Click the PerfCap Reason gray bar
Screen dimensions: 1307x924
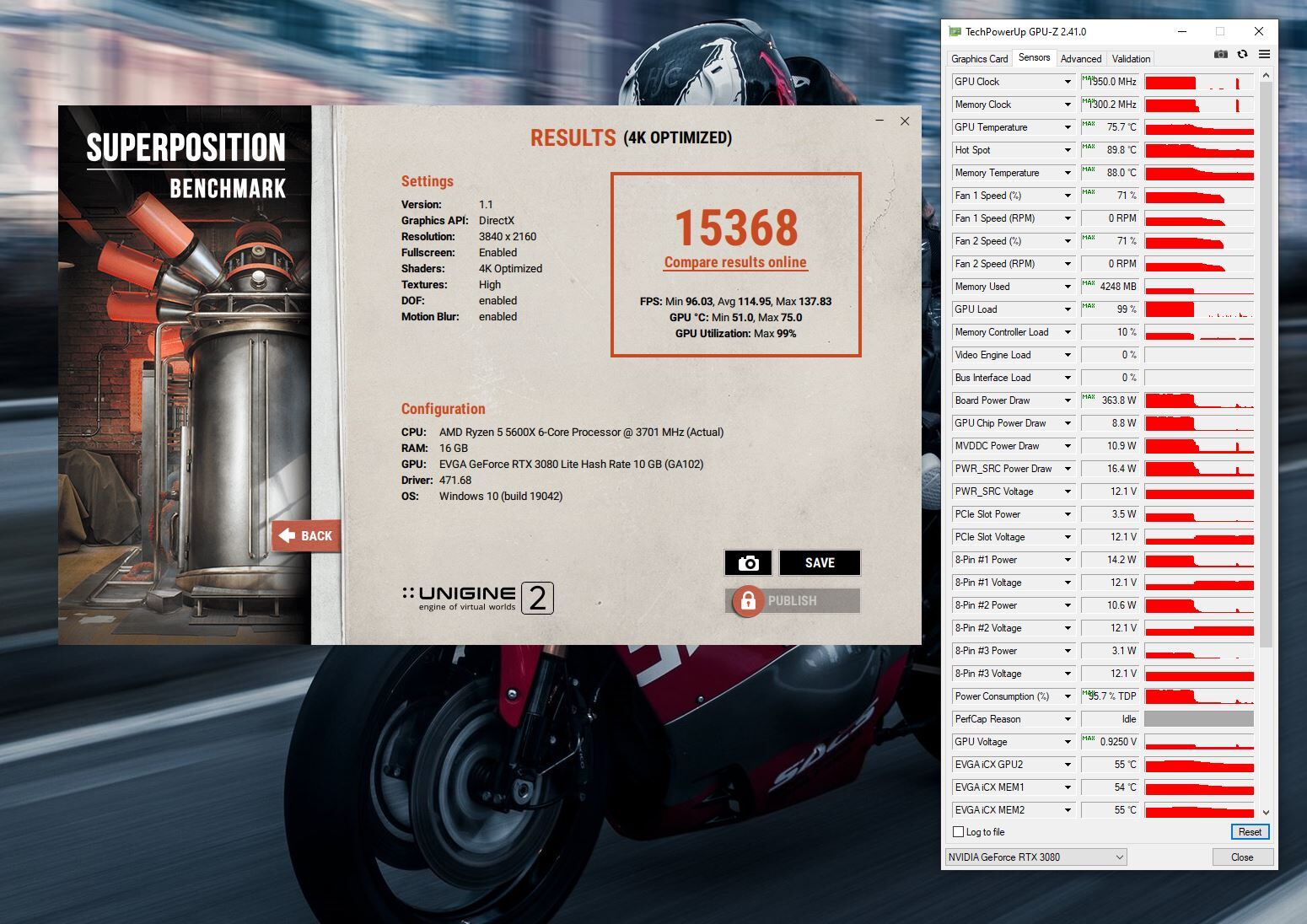1199,719
